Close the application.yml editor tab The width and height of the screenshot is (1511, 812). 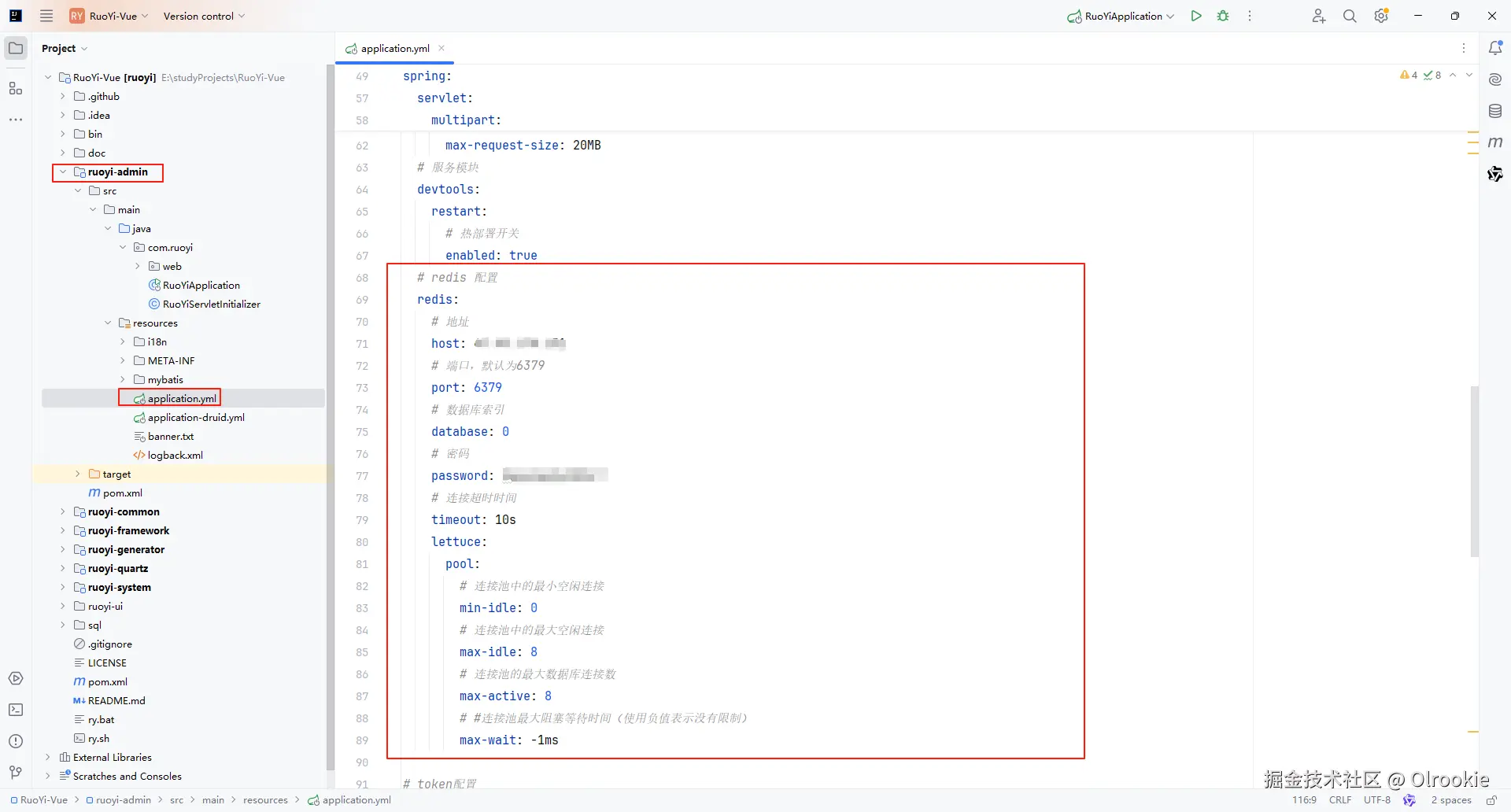[441, 48]
